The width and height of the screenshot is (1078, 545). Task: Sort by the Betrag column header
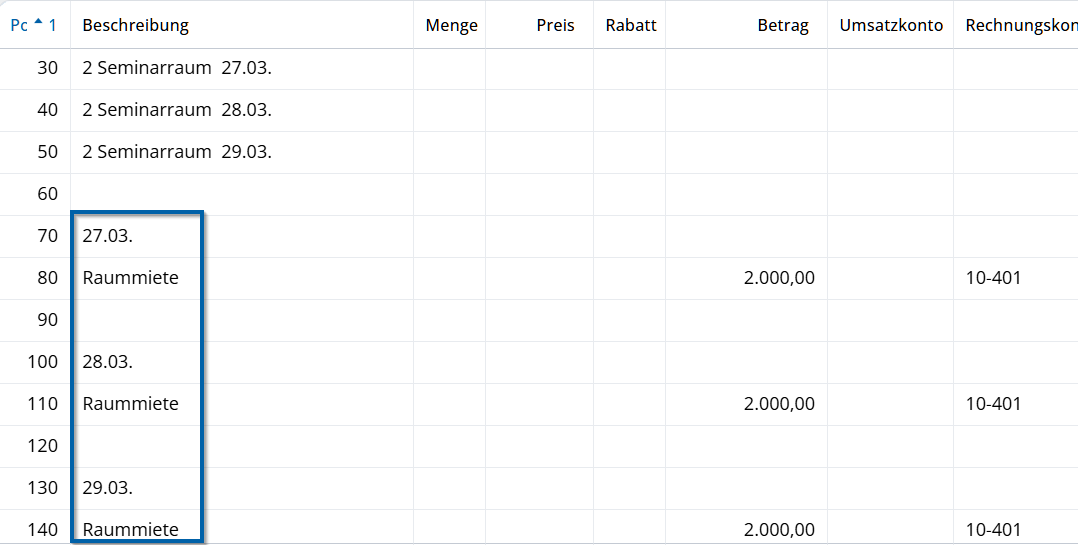click(x=783, y=25)
